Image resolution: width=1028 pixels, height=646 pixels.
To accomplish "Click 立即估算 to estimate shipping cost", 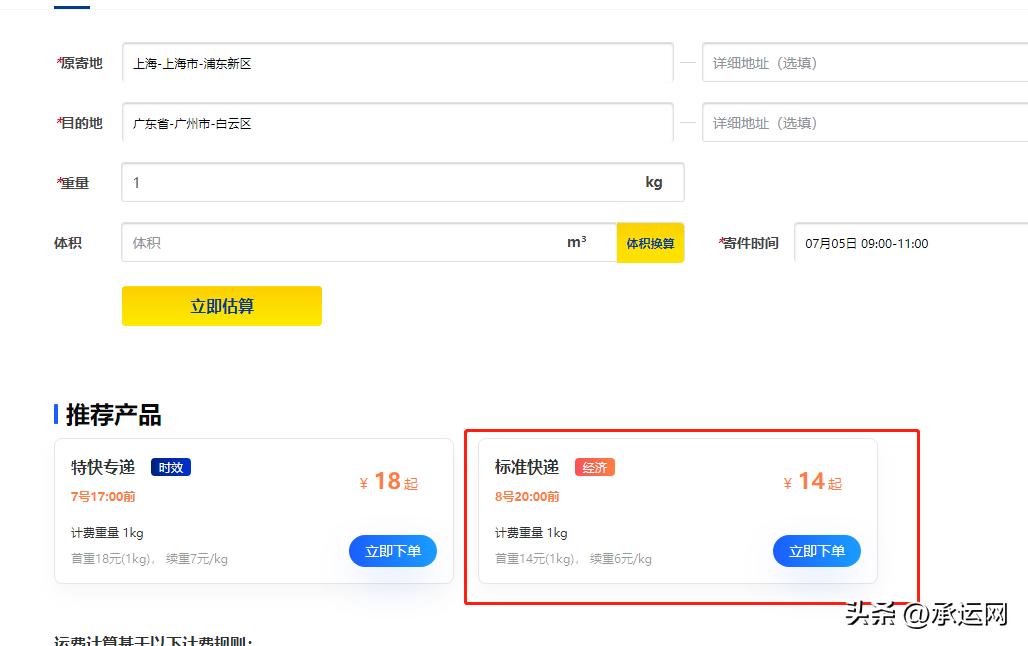I will tap(221, 306).
